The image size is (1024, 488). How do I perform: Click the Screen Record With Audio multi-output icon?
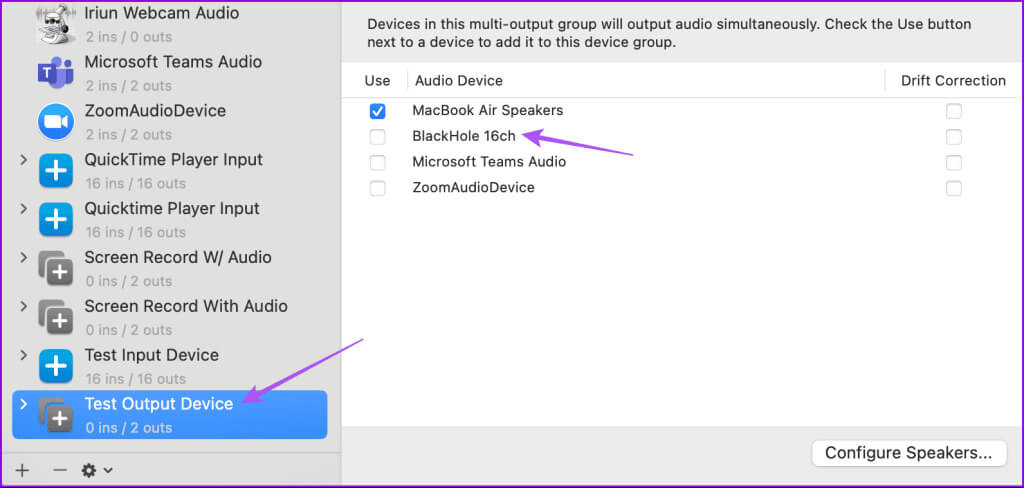pos(56,317)
